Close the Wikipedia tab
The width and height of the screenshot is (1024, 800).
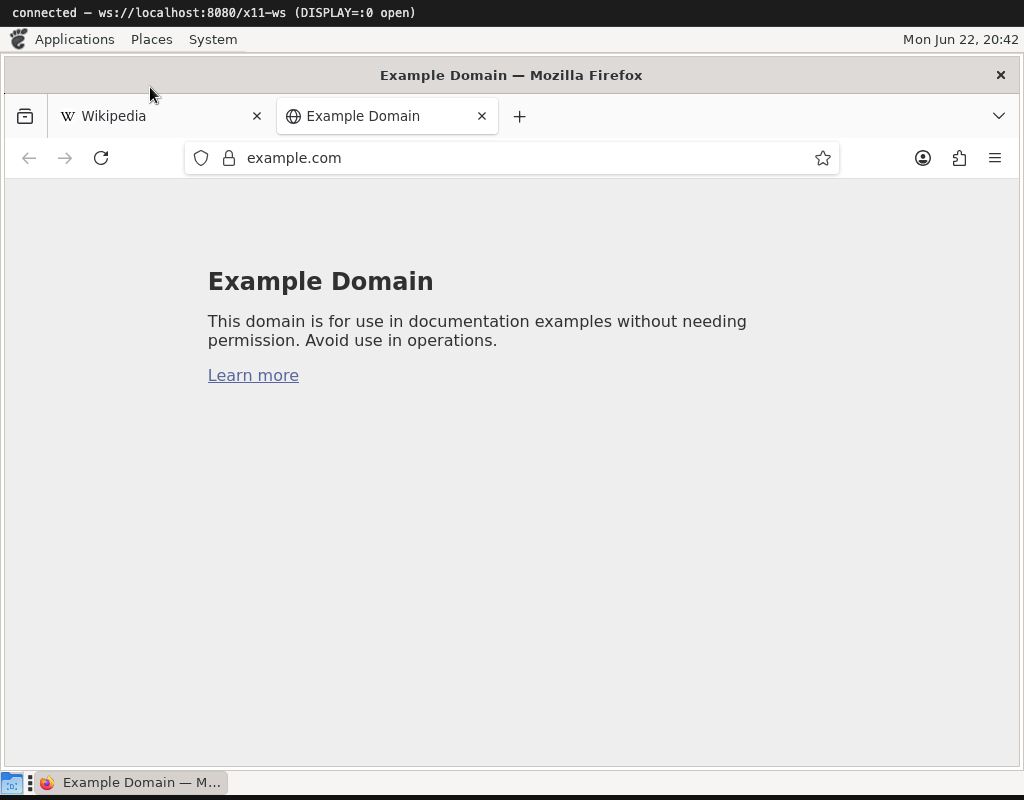[257, 116]
